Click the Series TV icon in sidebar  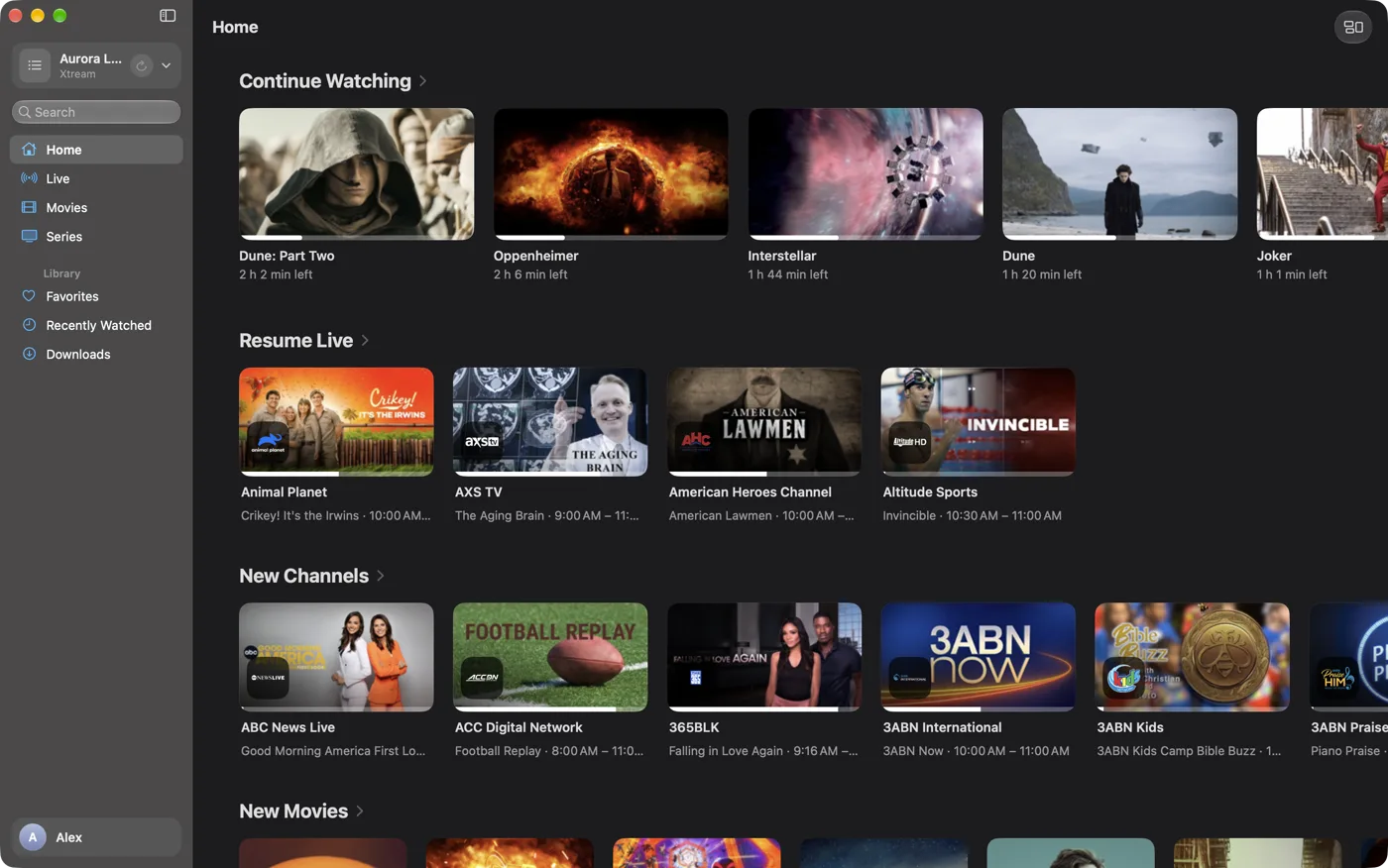tap(29, 236)
